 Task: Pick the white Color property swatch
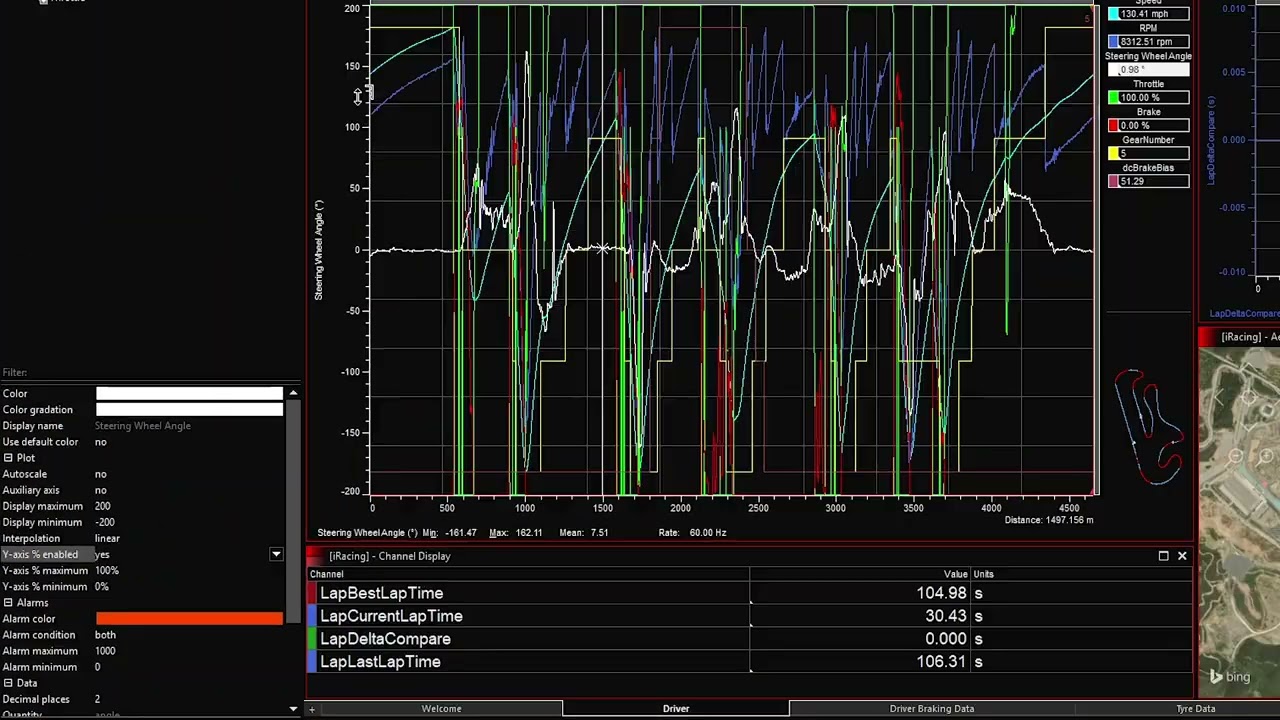pos(189,394)
